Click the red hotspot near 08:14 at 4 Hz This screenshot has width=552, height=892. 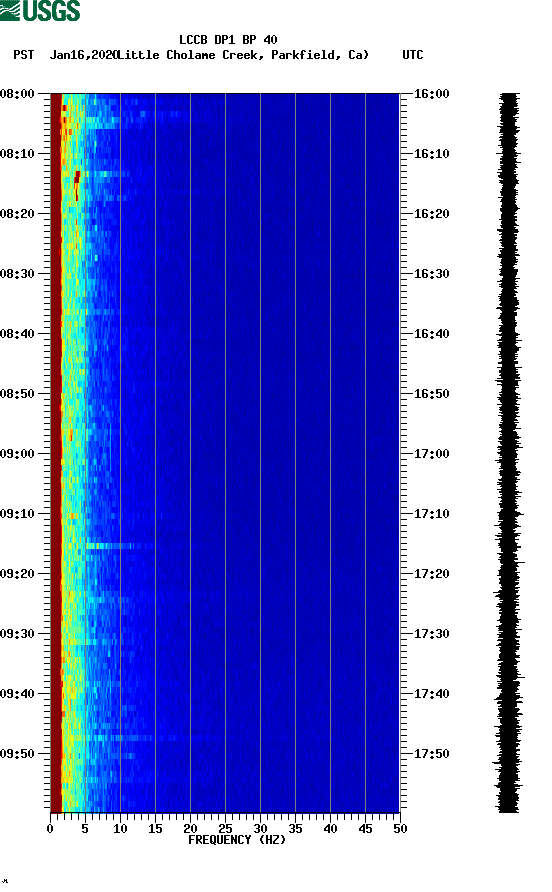click(x=77, y=179)
